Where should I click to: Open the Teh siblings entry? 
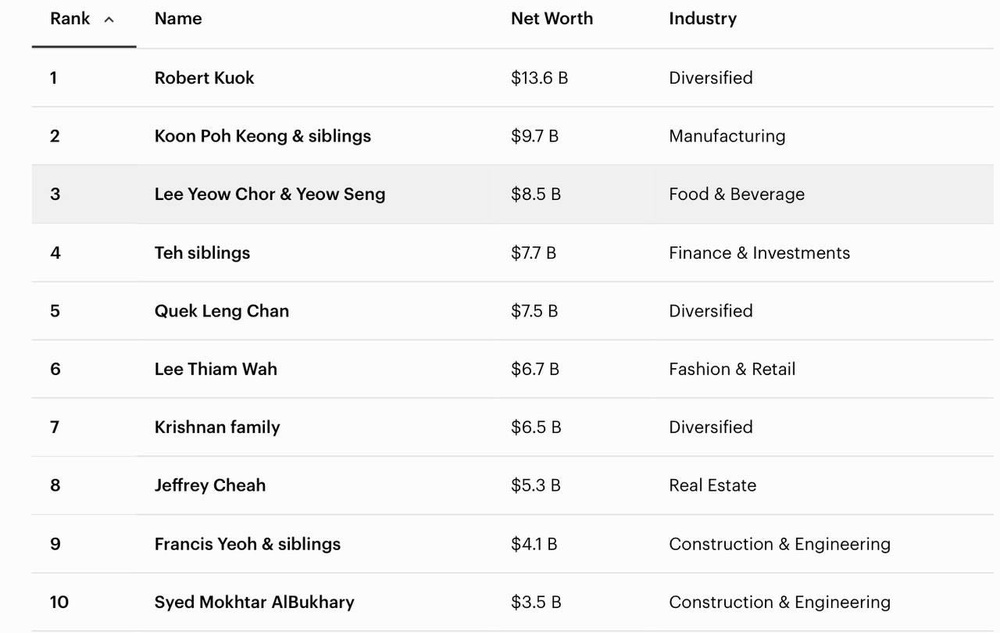click(x=202, y=253)
